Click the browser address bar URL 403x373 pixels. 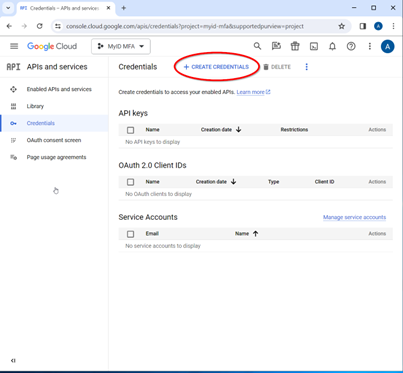(x=185, y=26)
